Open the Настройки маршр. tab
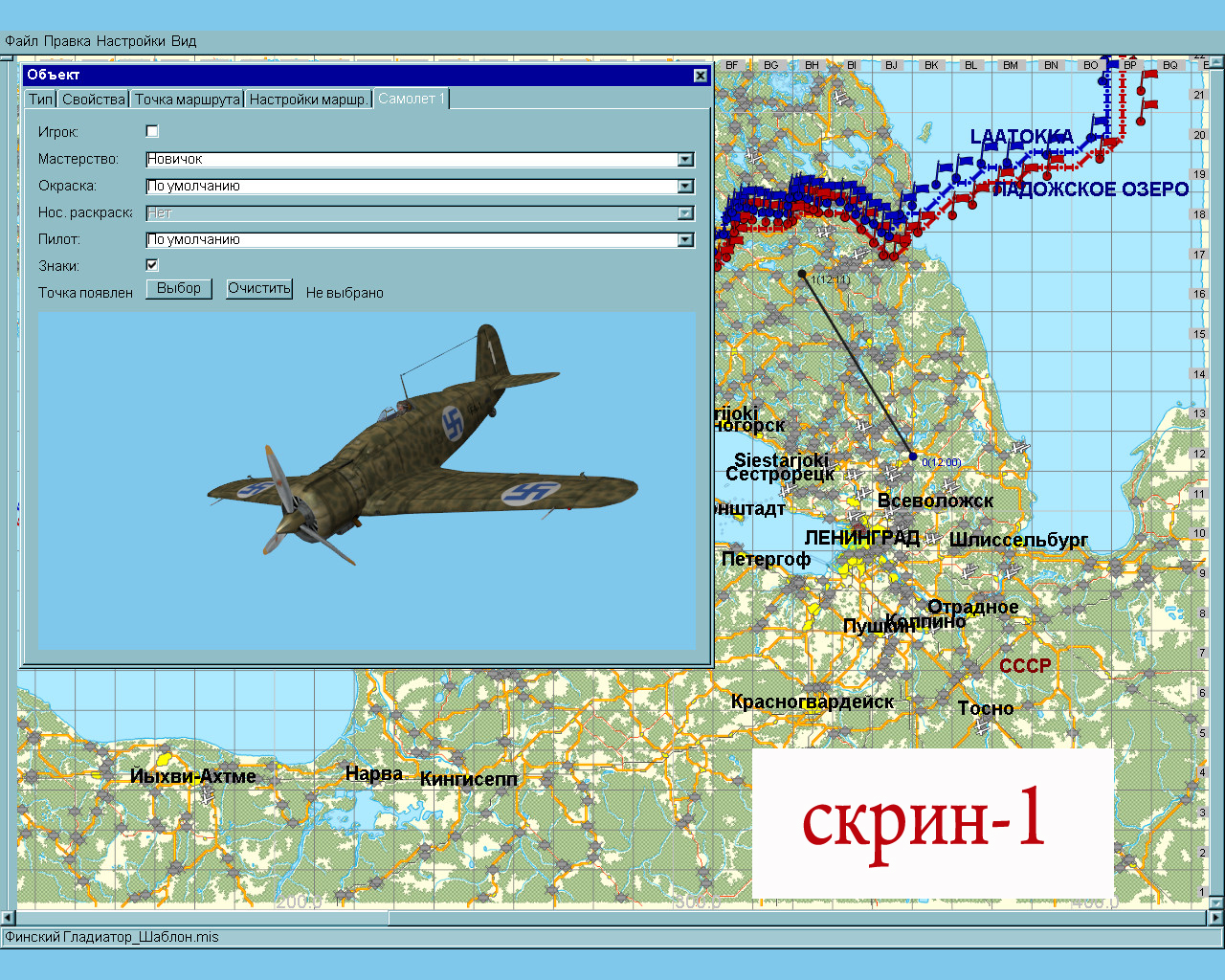This screenshot has width=1225, height=980. 307,100
